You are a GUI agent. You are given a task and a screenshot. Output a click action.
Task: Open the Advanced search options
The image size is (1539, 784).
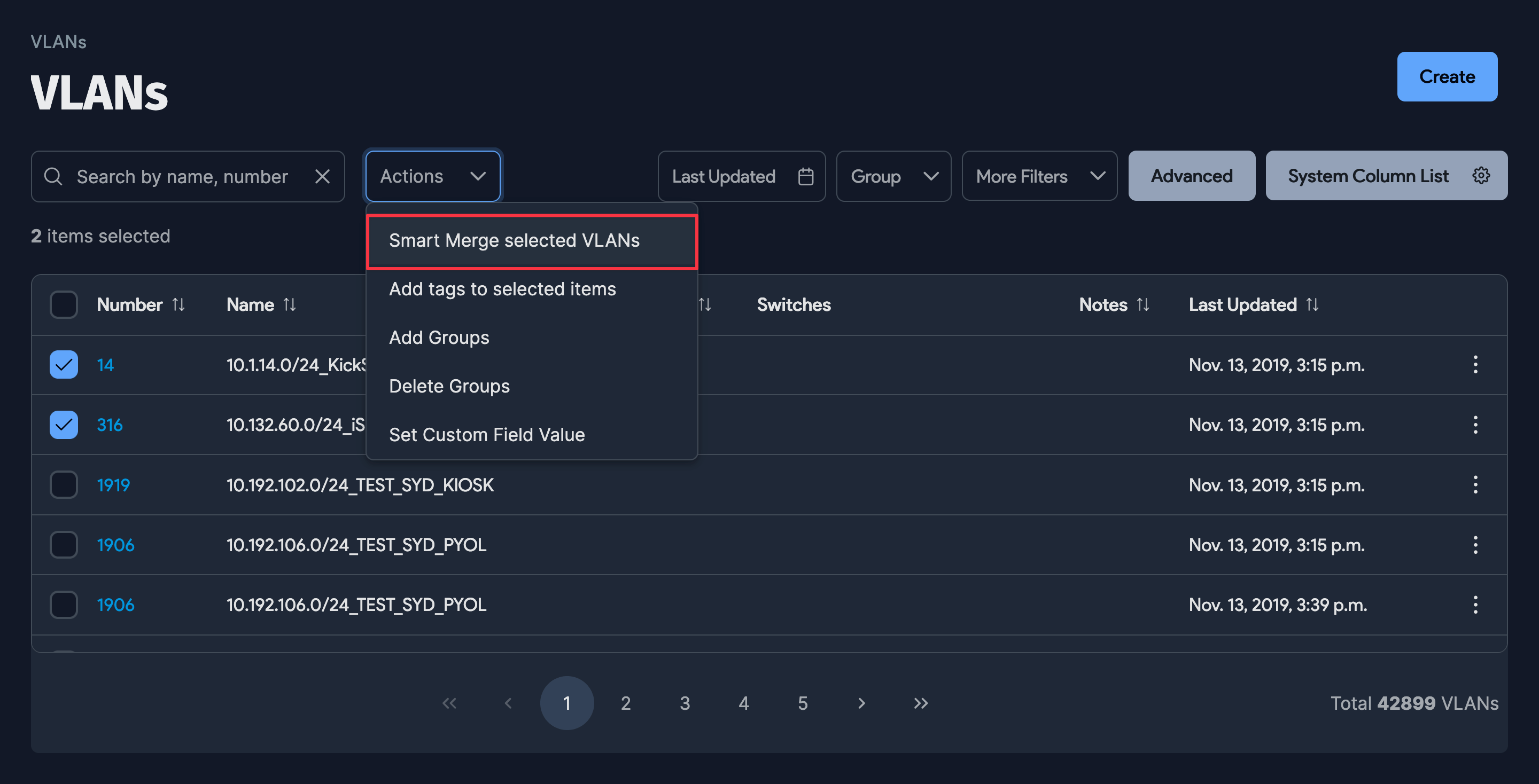[1191, 176]
